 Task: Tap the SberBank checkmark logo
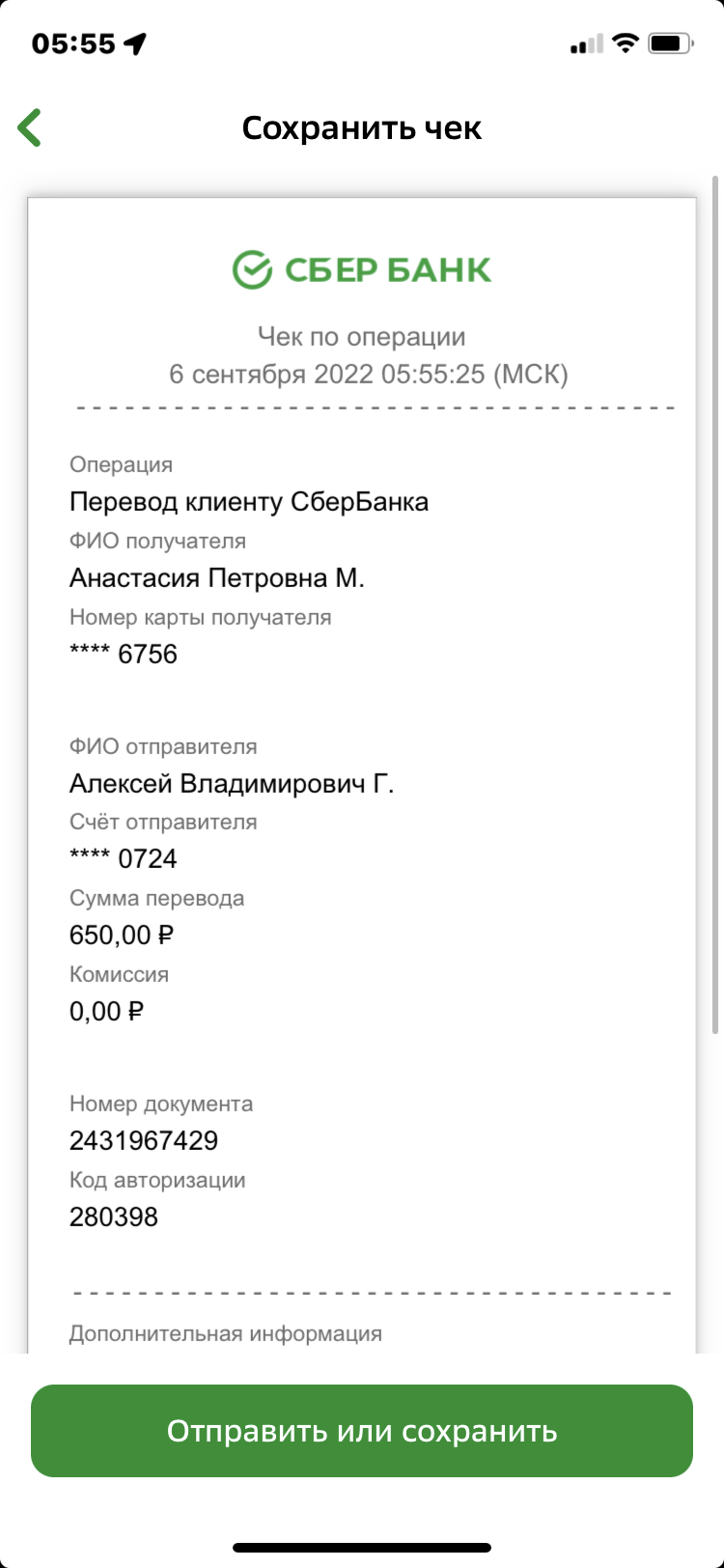pyautogui.click(x=252, y=269)
